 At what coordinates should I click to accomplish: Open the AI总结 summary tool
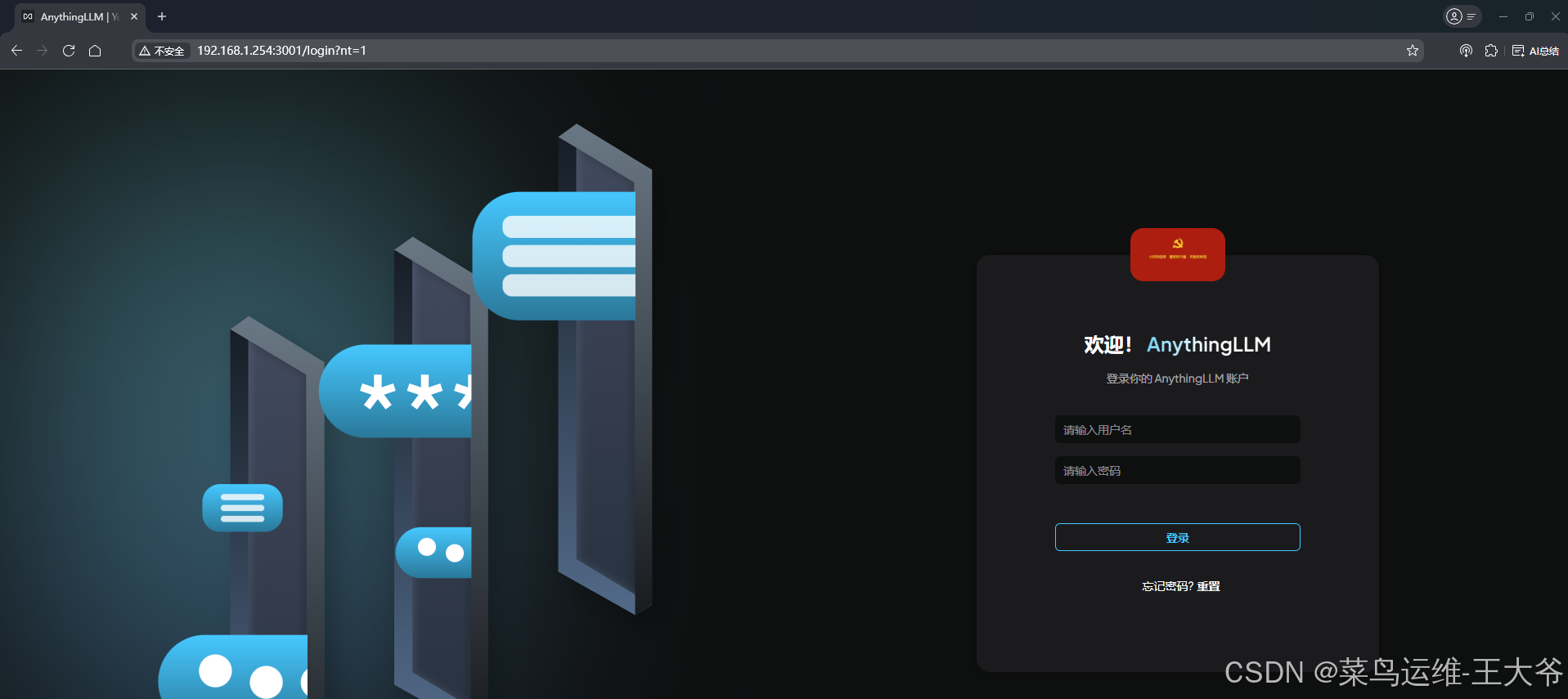pyautogui.click(x=1535, y=51)
